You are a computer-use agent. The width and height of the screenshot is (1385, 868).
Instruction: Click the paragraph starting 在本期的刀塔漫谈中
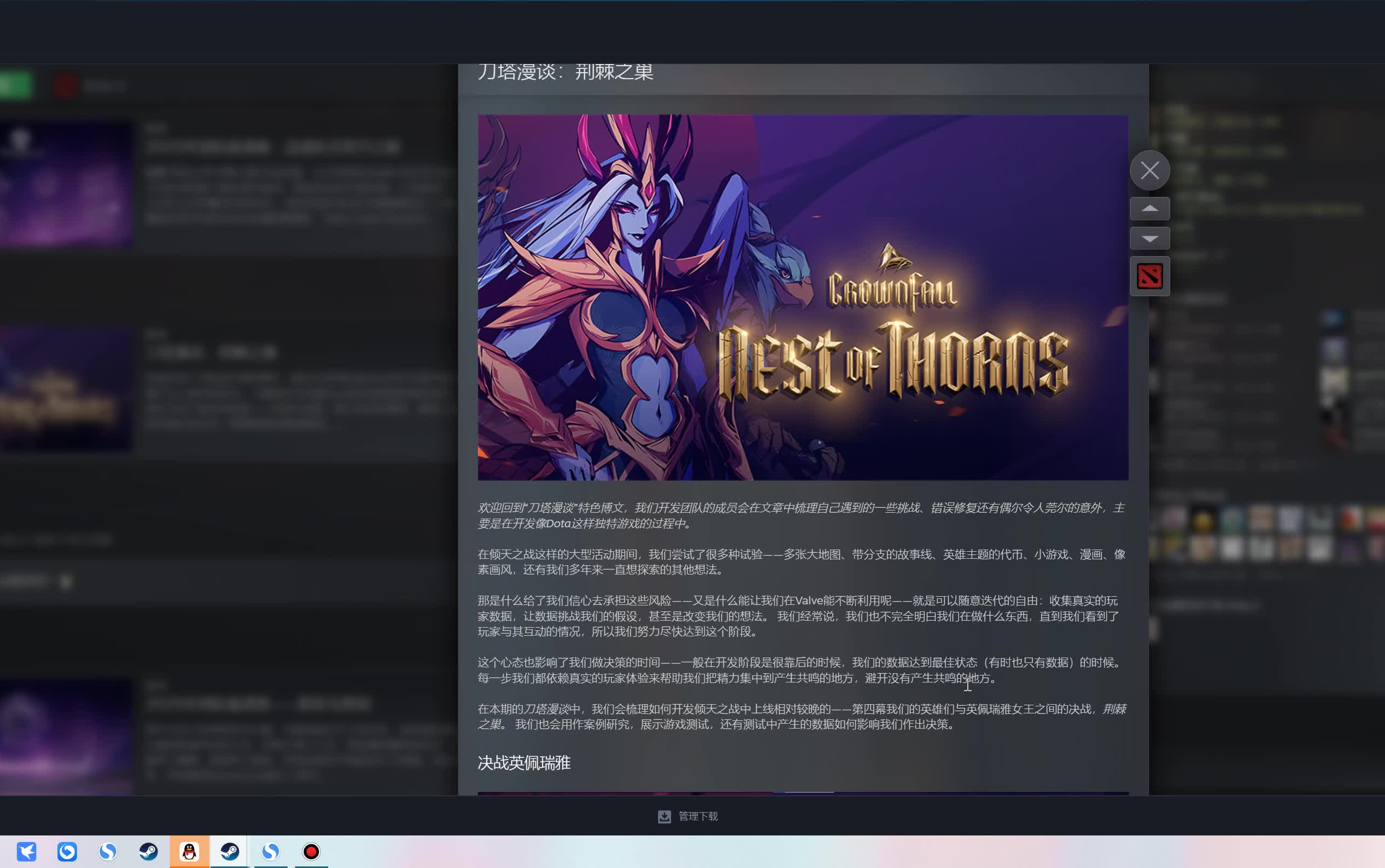[x=801, y=717]
